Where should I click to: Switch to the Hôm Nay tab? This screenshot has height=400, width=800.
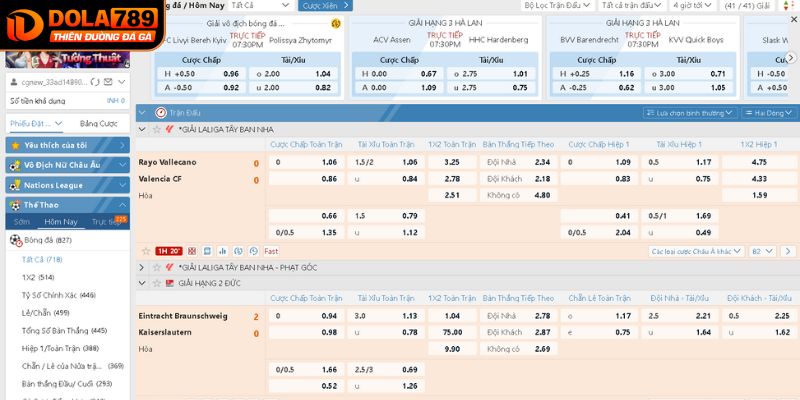[x=61, y=222]
